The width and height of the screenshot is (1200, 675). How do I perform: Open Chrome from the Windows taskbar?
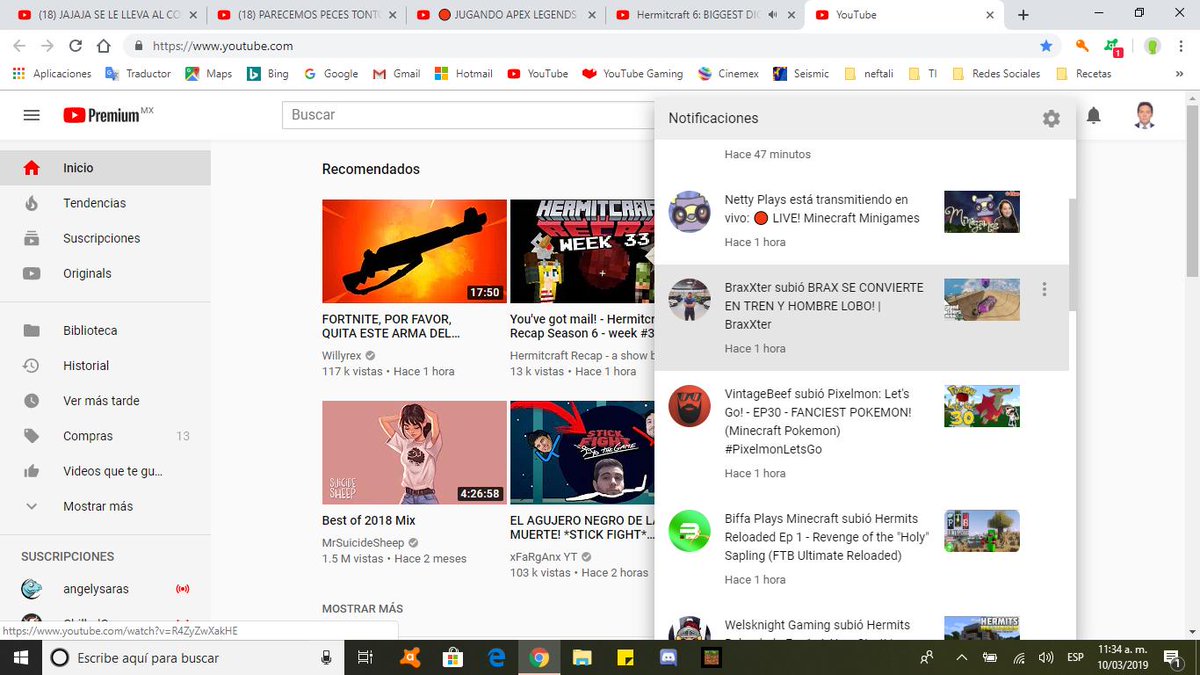539,657
